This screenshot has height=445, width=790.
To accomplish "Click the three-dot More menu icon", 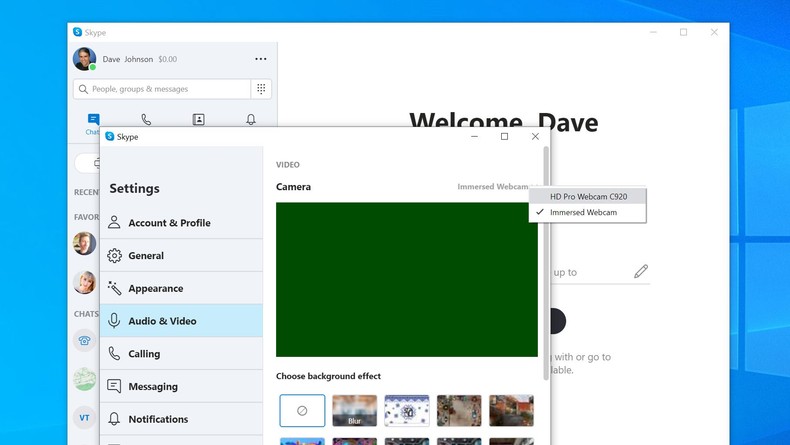I will 261,59.
